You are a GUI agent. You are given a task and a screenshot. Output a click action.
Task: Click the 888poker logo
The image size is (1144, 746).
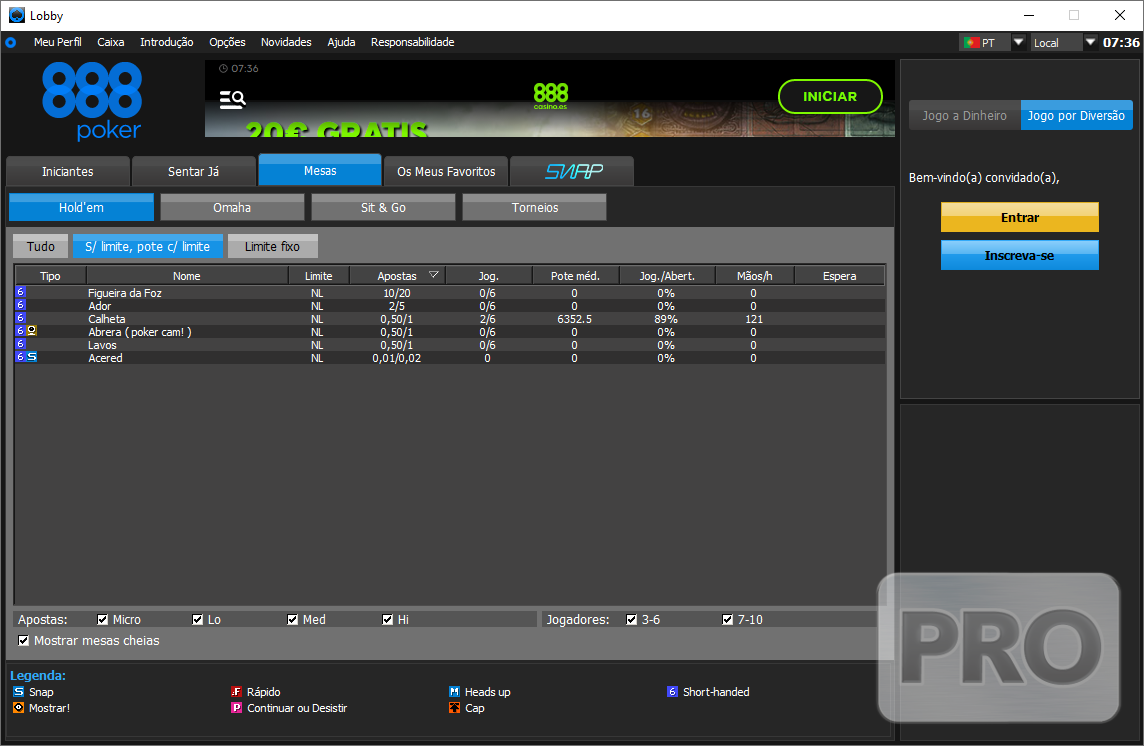[92, 101]
